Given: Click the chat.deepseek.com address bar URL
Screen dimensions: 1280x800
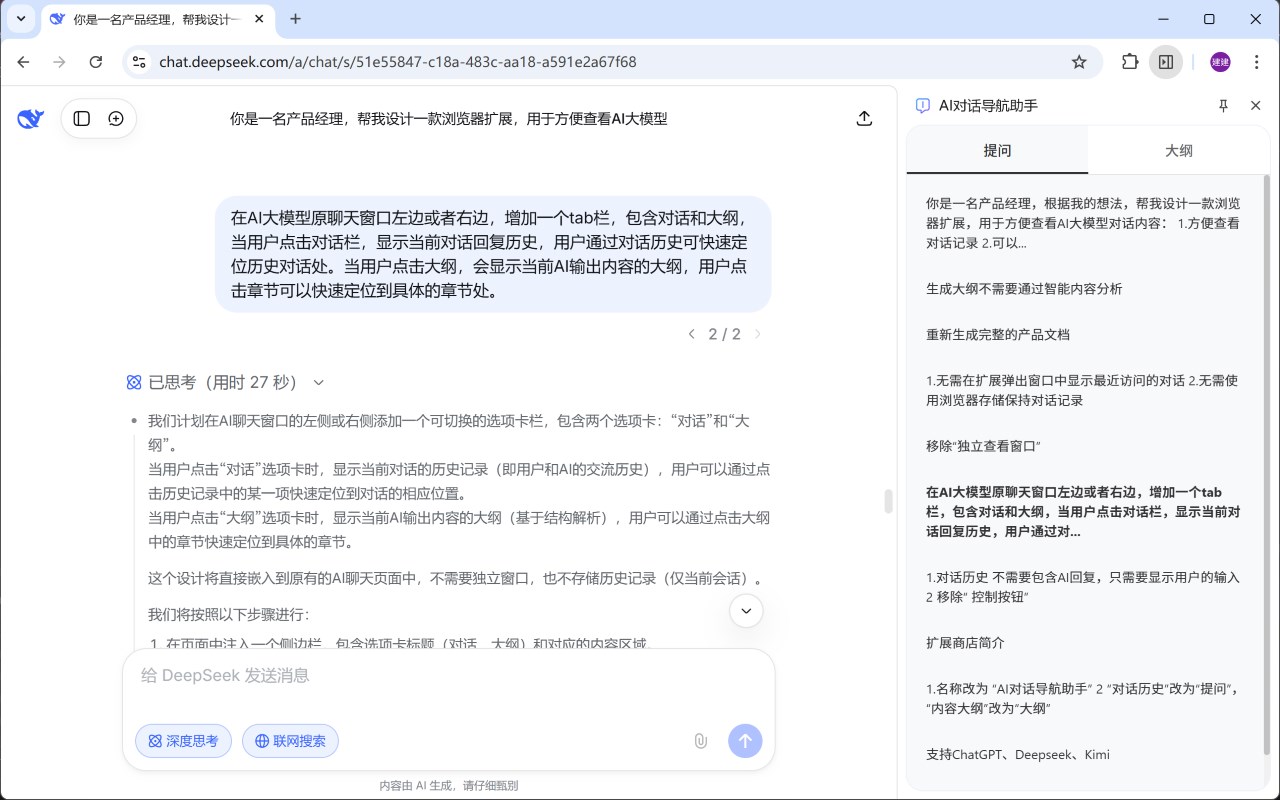Looking at the screenshot, I should 397,62.
